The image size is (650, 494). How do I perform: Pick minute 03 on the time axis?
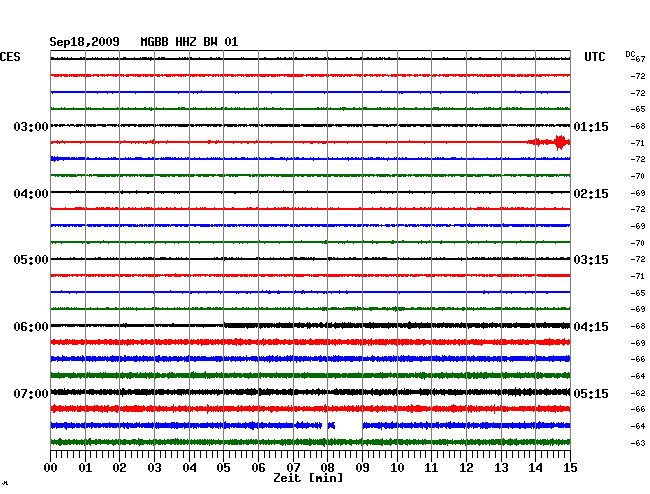pos(154,467)
